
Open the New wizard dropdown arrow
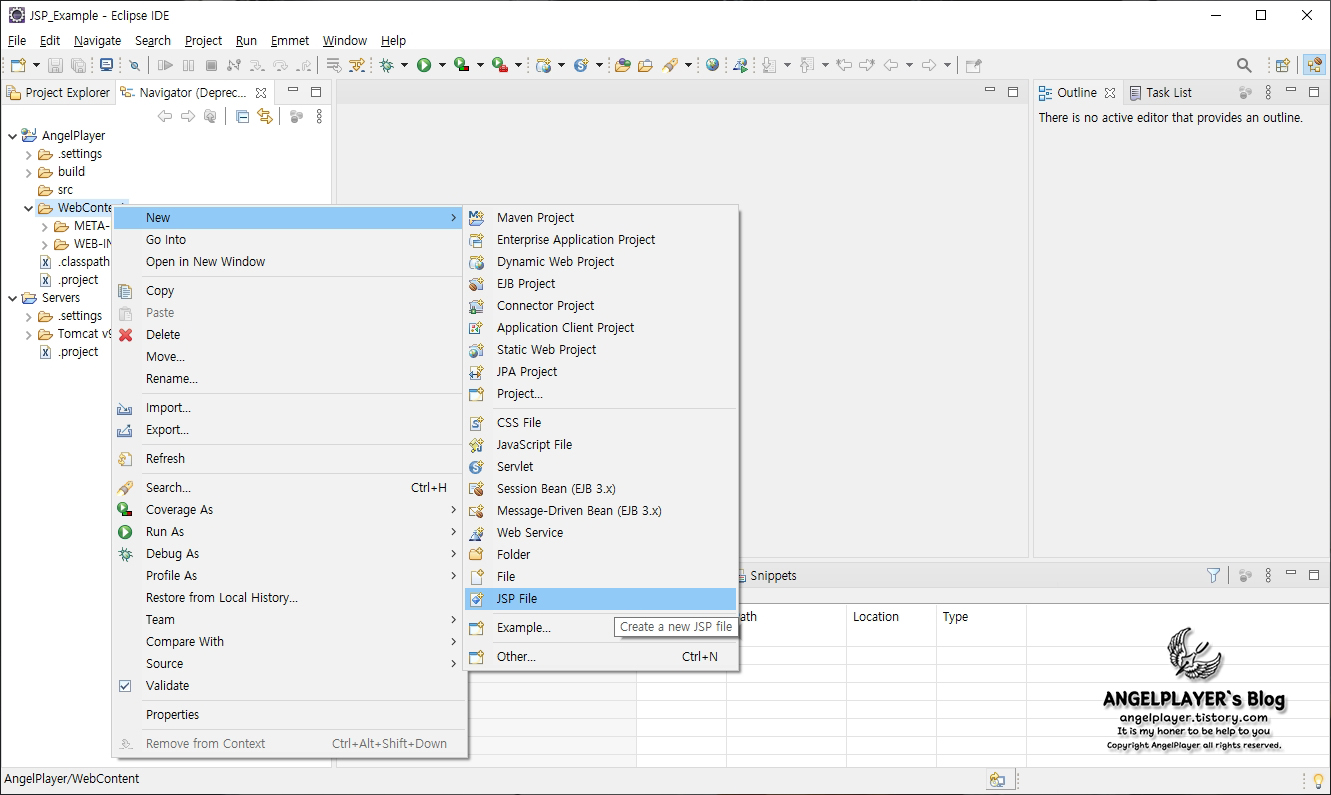[x=37, y=65]
